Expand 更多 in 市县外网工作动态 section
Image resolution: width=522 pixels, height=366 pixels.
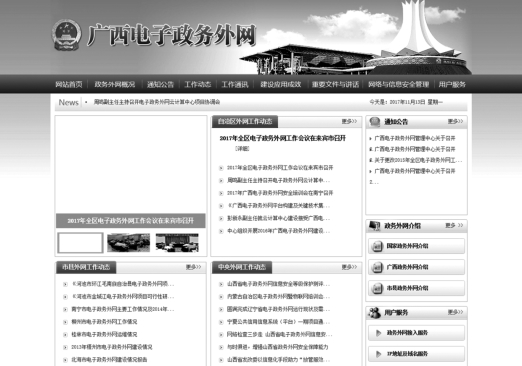(x=193, y=267)
